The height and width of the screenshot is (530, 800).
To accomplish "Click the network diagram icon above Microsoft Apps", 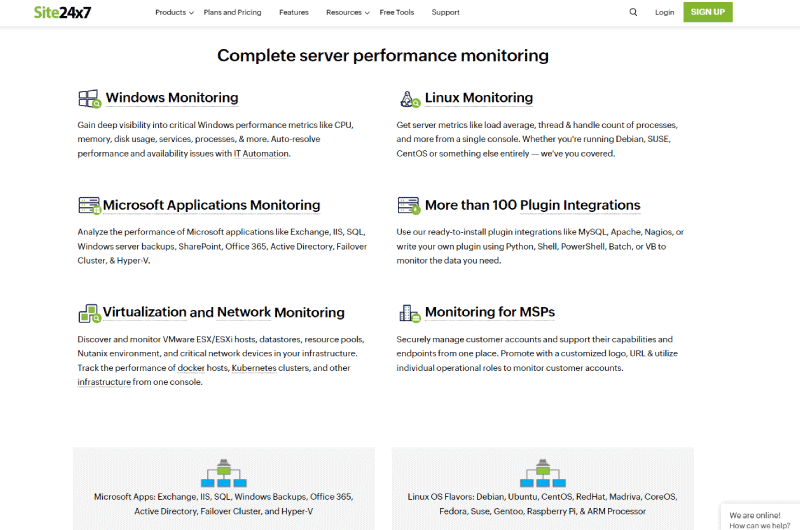I will [223, 473].
